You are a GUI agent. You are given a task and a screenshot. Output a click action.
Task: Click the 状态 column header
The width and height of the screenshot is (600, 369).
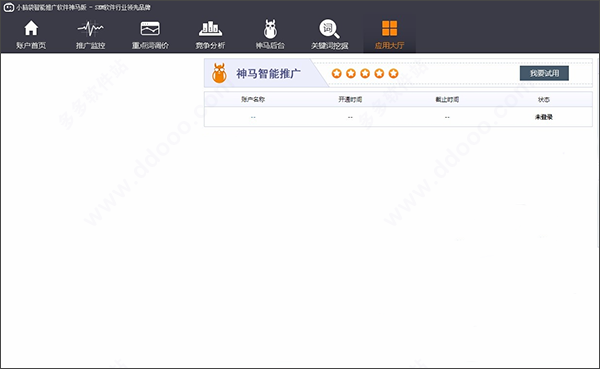(544, 100)
